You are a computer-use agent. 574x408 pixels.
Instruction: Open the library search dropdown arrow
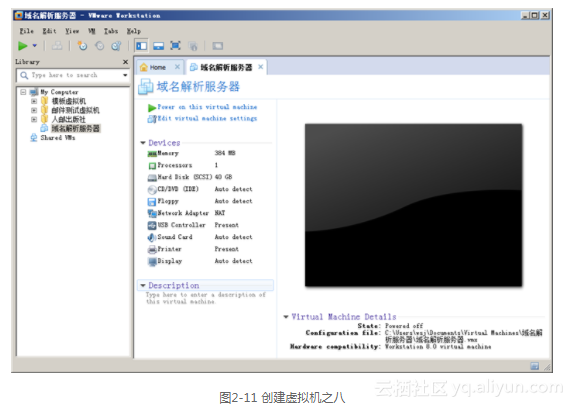(125, 75)
